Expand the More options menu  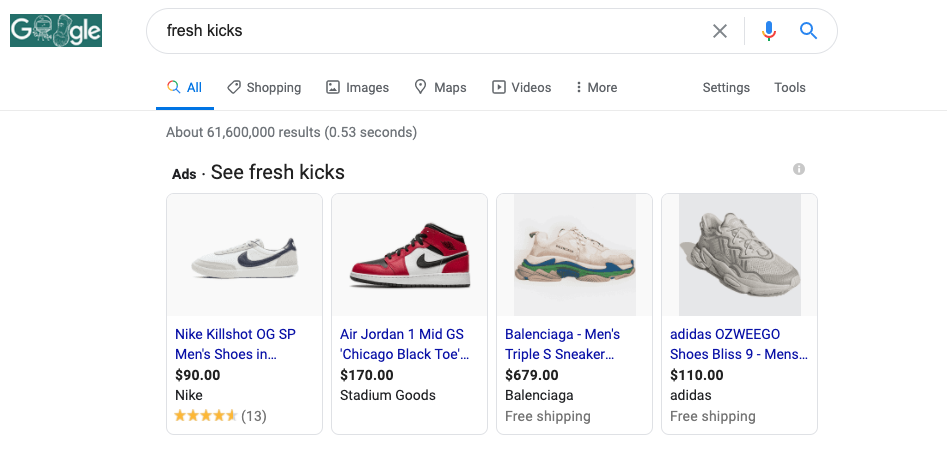(596, 88)
